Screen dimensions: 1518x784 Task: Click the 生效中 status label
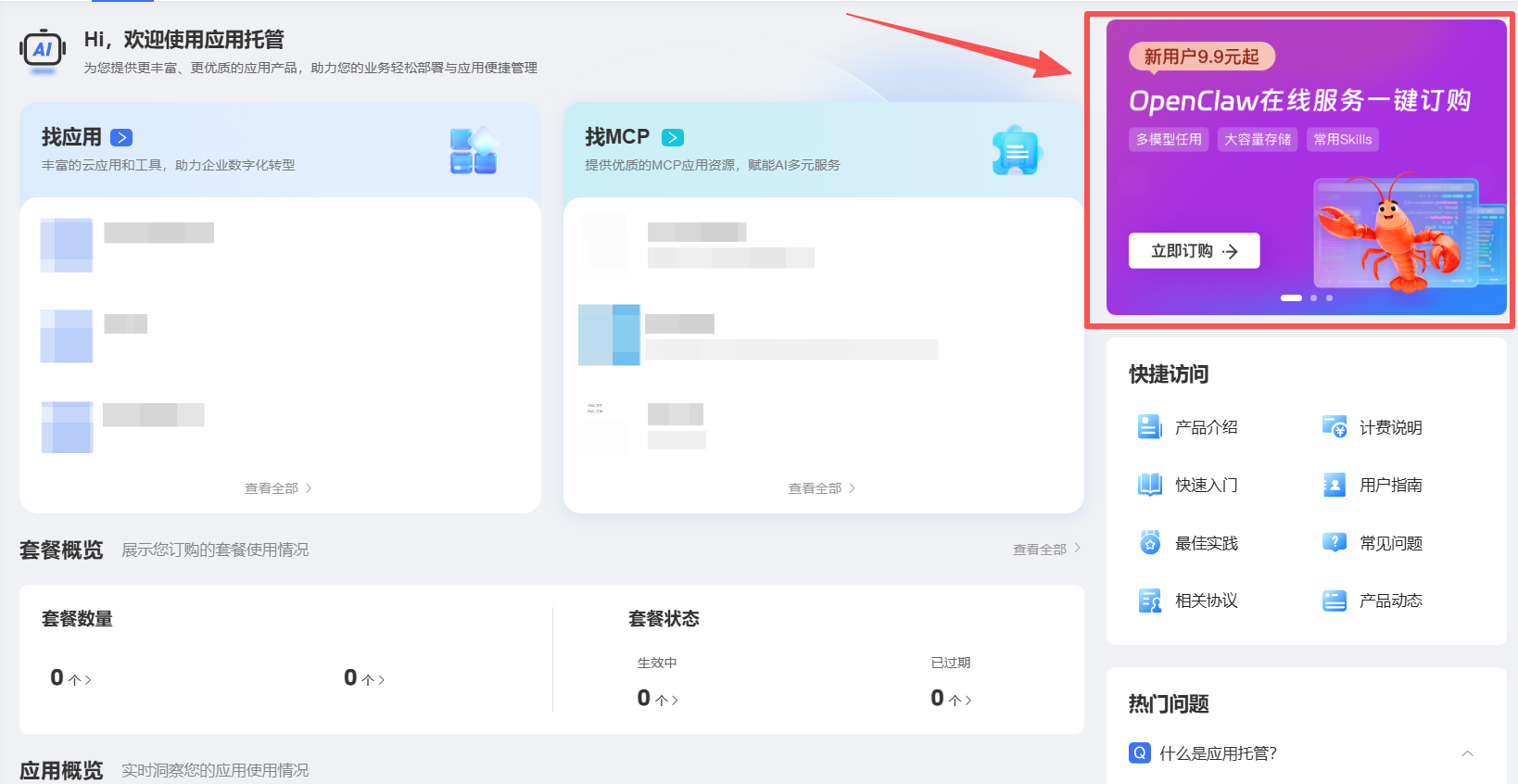point(657,663)
